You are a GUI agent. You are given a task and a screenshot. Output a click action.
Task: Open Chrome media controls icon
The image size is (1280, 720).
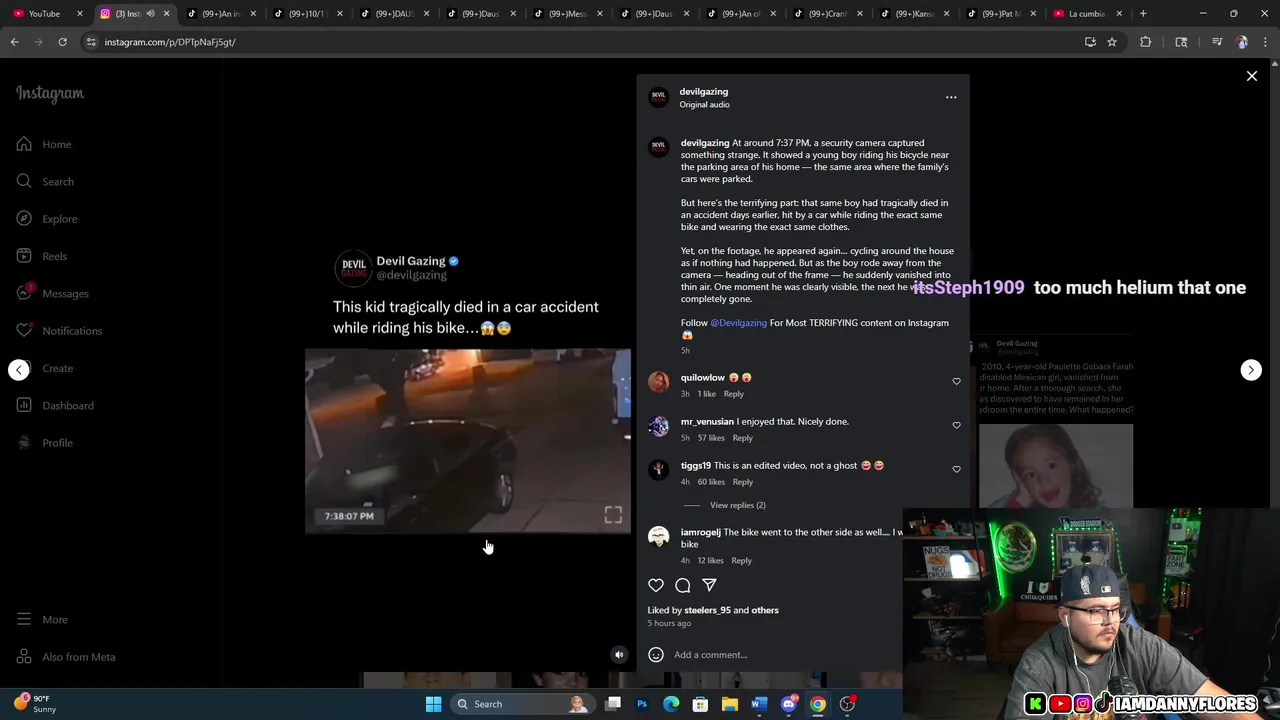point(1217,42)
